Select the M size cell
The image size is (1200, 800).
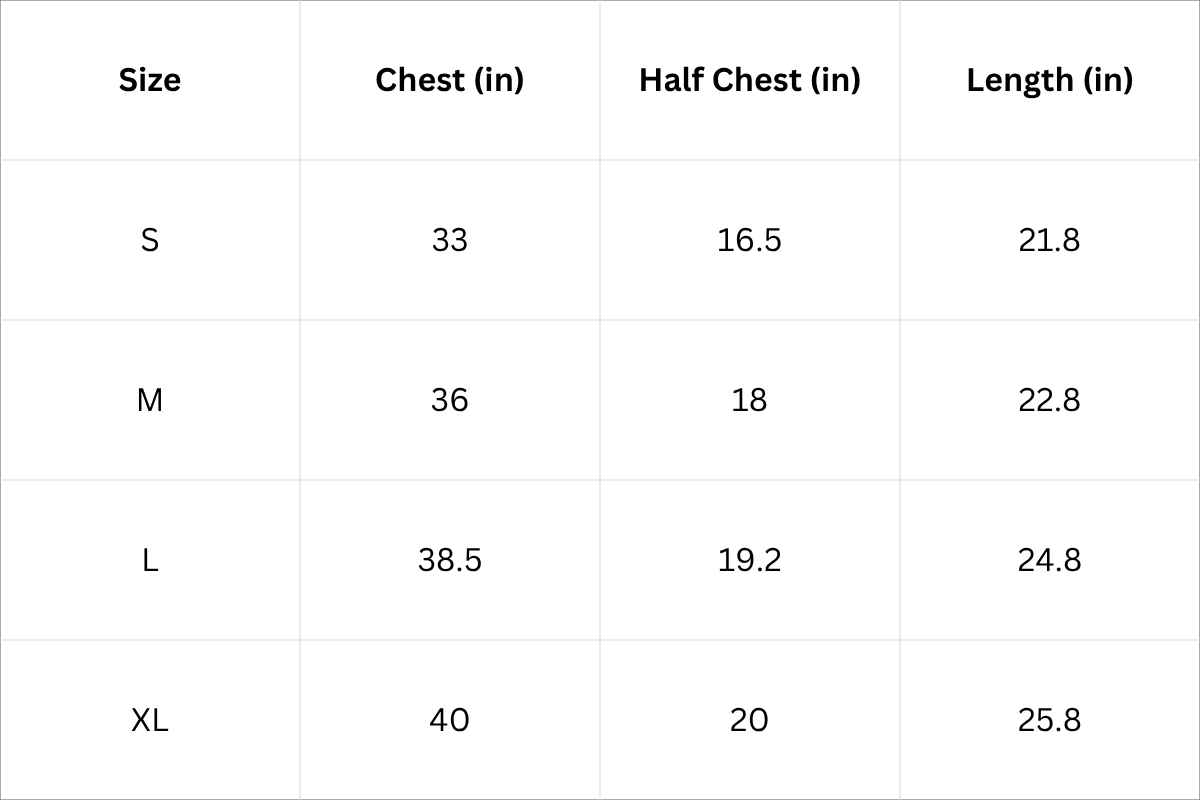tap(150, 400)
